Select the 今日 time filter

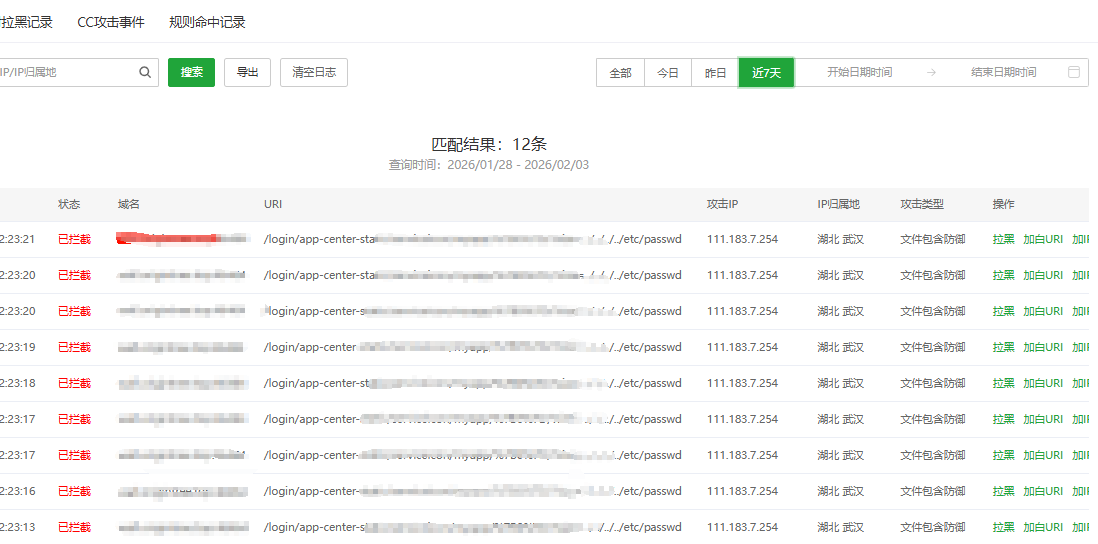pos(668,73)
